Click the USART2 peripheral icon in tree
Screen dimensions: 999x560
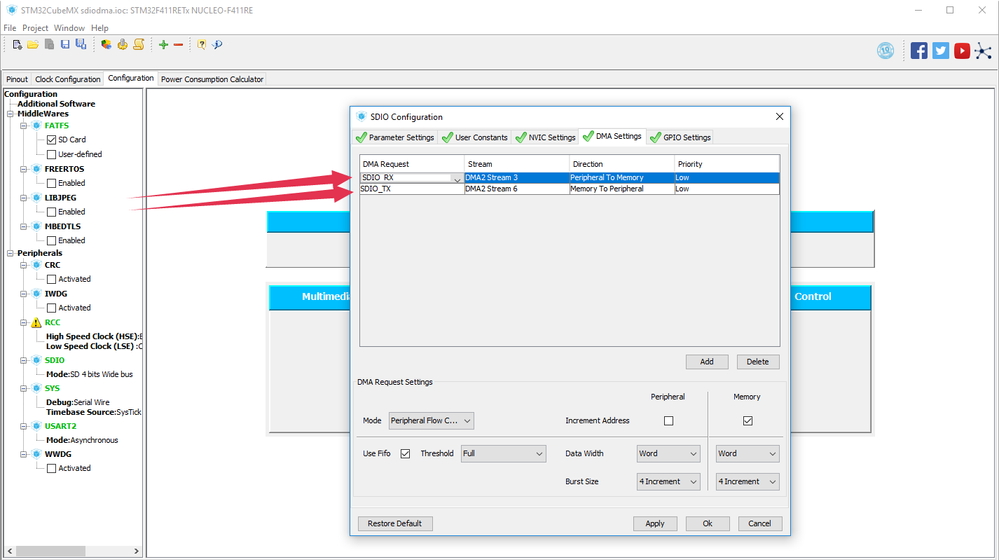36,426
